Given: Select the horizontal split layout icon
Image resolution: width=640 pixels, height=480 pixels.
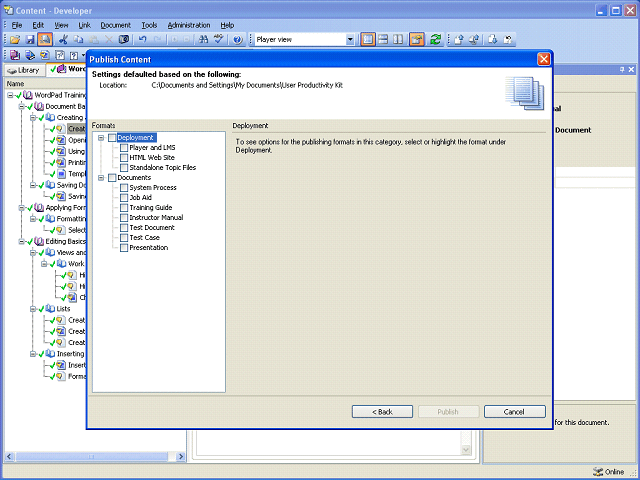Looking at the screenshot, I should [383, 40].
